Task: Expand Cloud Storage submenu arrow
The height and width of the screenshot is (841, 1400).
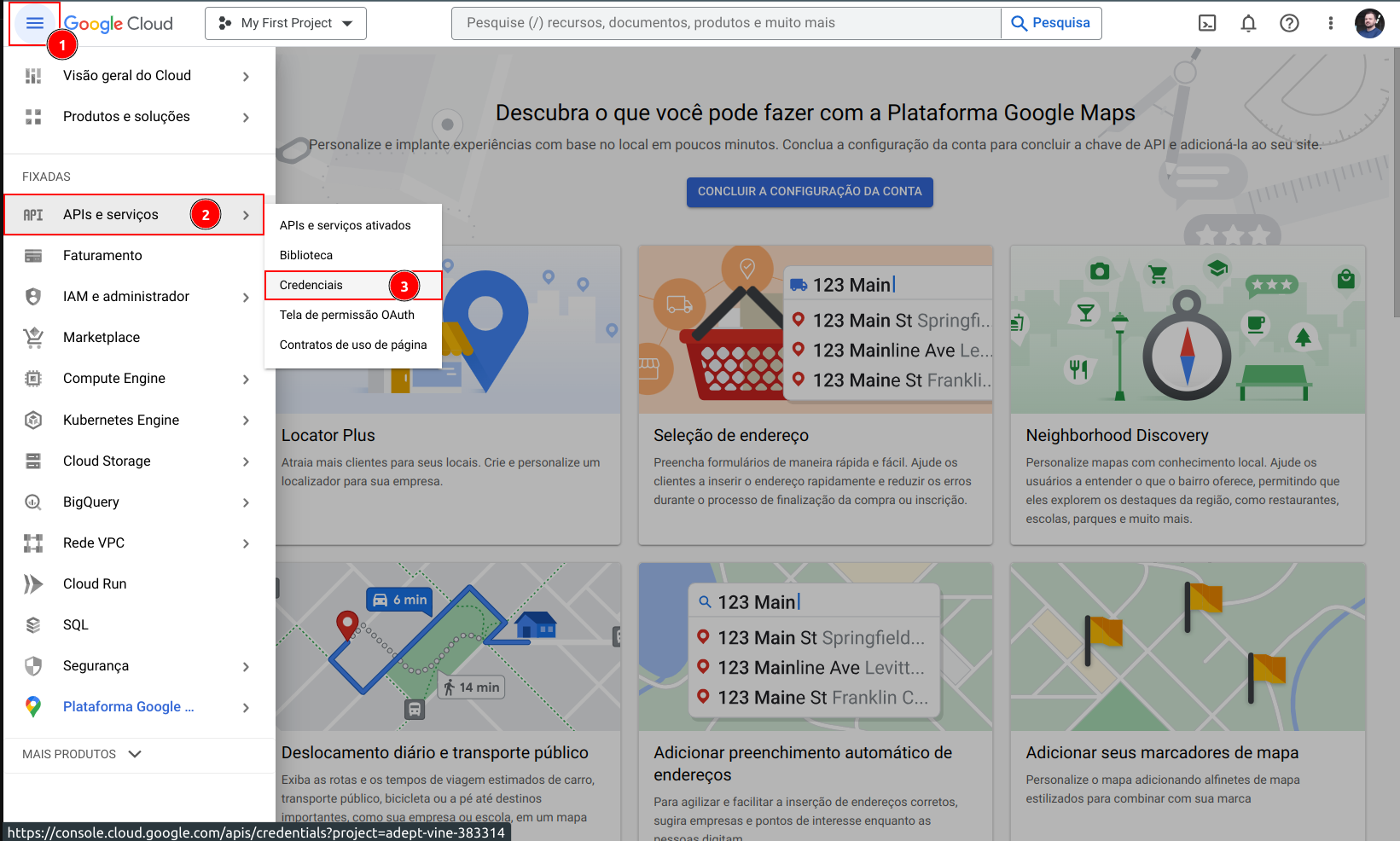Action: click(246, 461)
